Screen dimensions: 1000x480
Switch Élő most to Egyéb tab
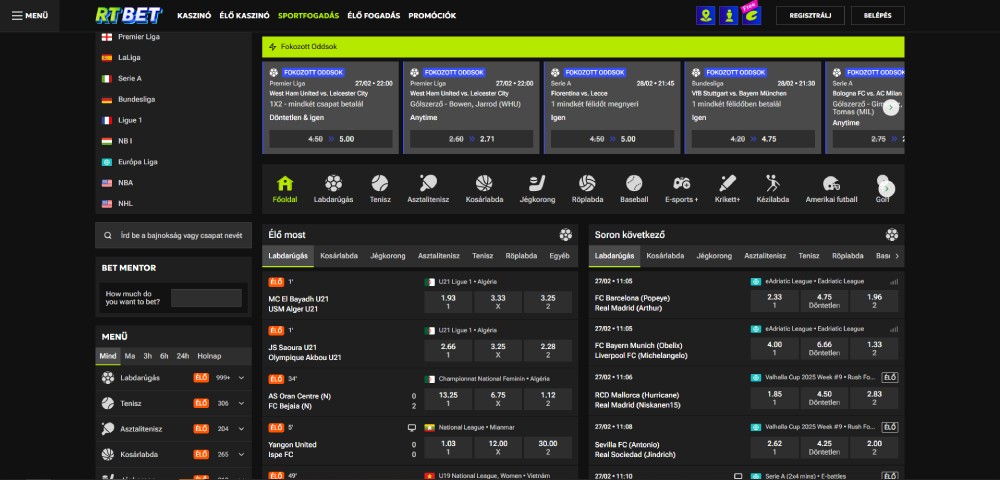coord(559,256)
